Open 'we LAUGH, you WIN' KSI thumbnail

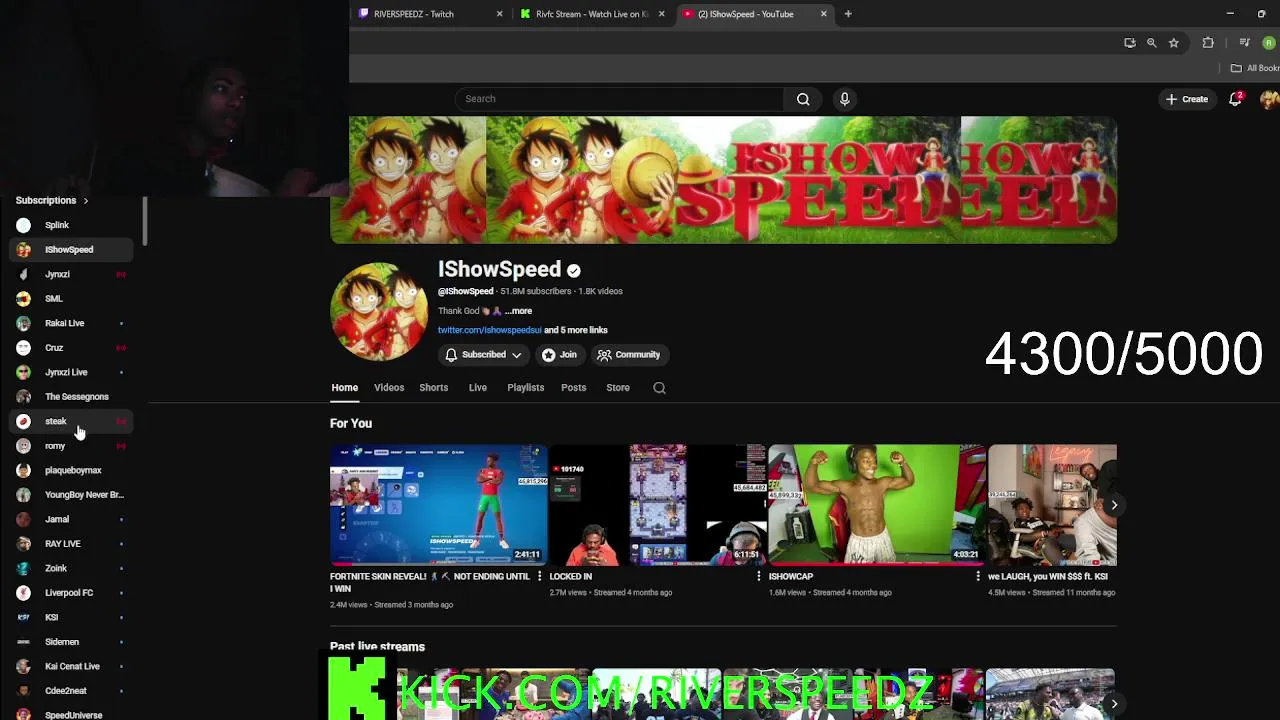pyautogui.click(x=1052, y=505)
